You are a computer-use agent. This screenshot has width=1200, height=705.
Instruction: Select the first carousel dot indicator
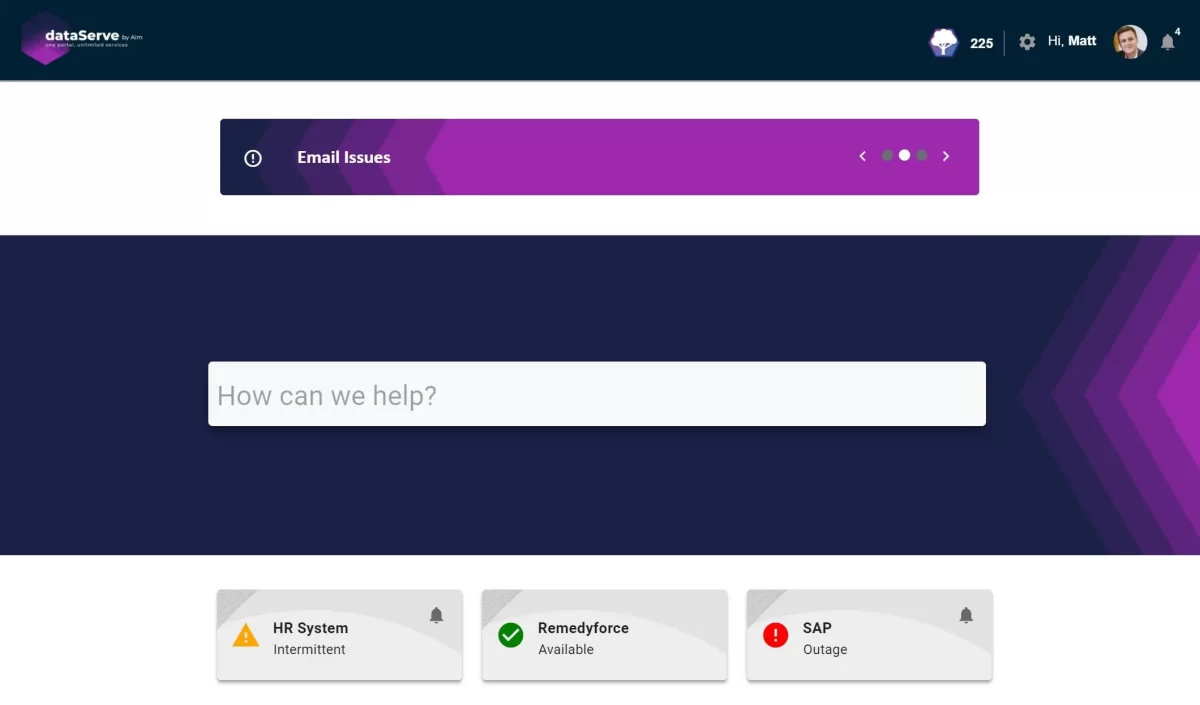[x=887, y=156]
